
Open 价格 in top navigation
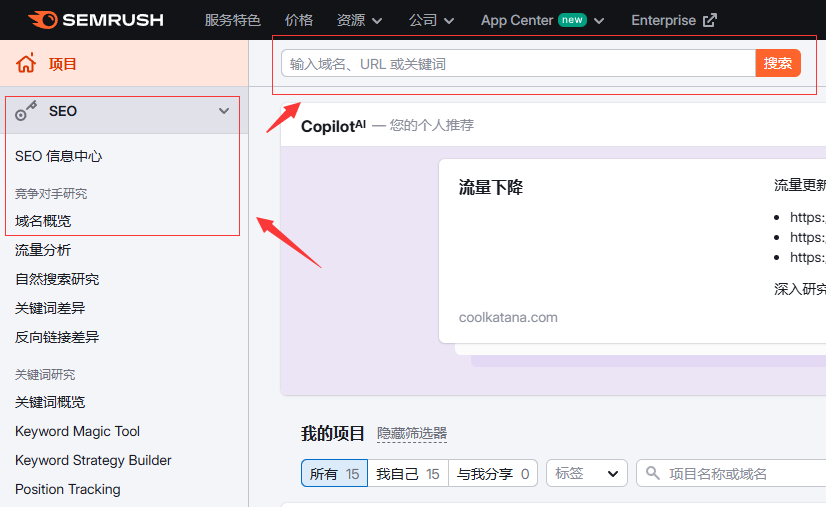click(299, 21)
